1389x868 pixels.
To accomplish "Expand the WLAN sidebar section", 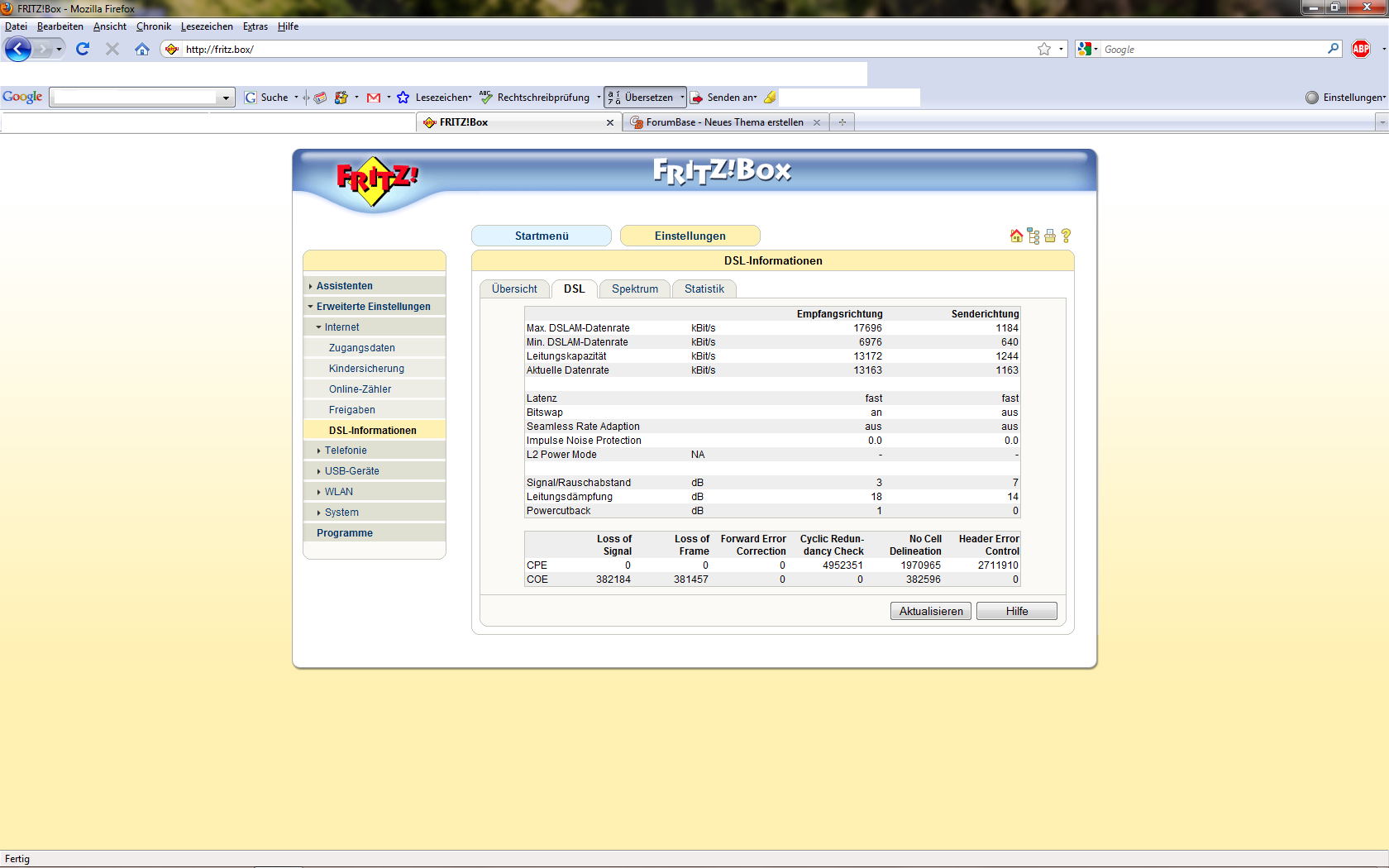I will pos(338,492).
